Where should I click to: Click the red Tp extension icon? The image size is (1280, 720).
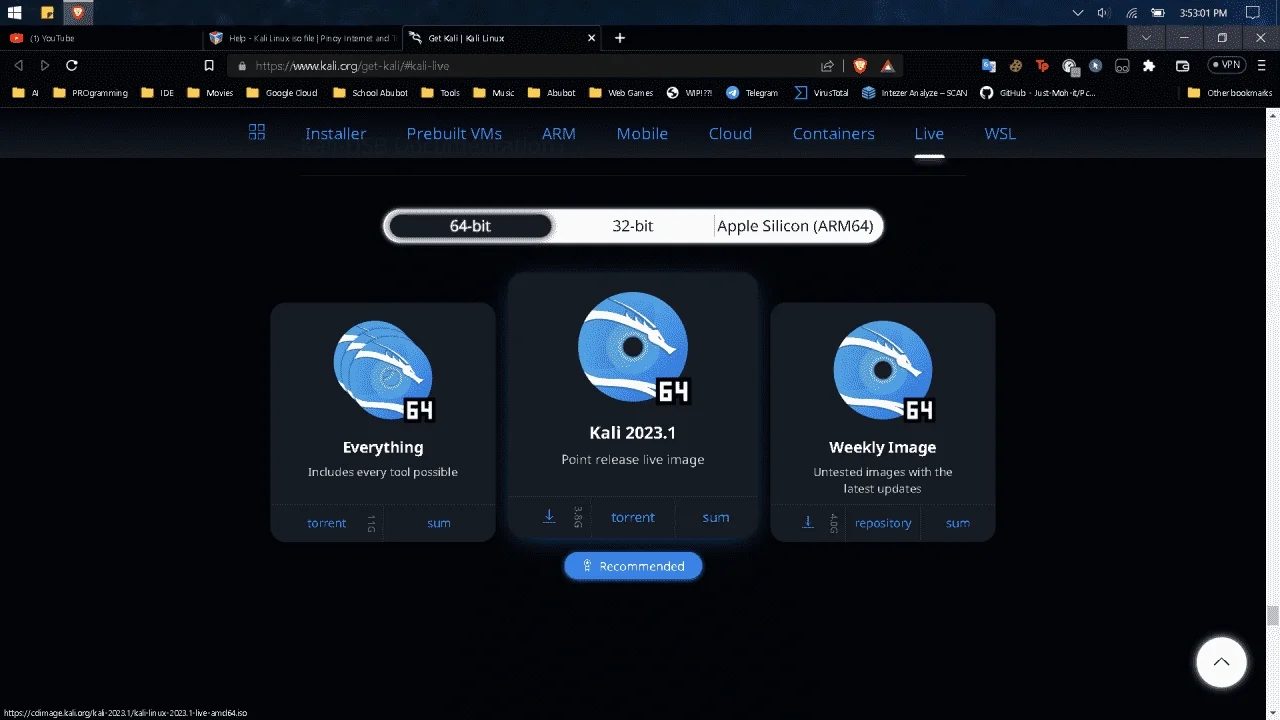[x=1042, y=66]
